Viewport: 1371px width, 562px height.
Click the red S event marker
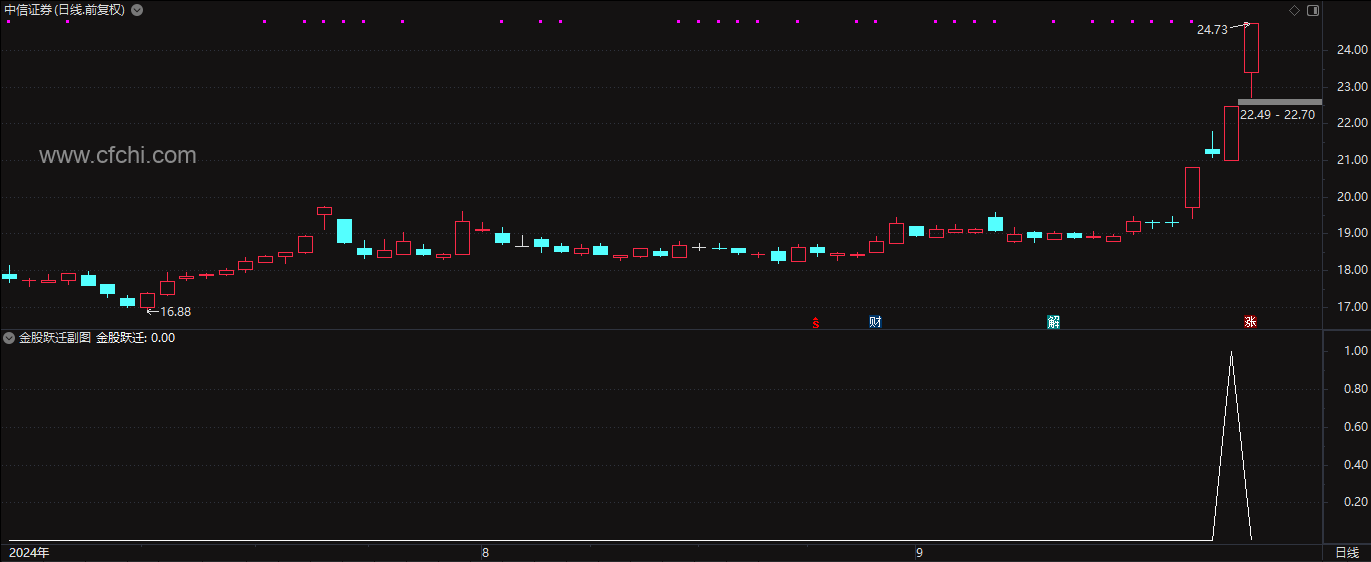[x=815, y=322]
